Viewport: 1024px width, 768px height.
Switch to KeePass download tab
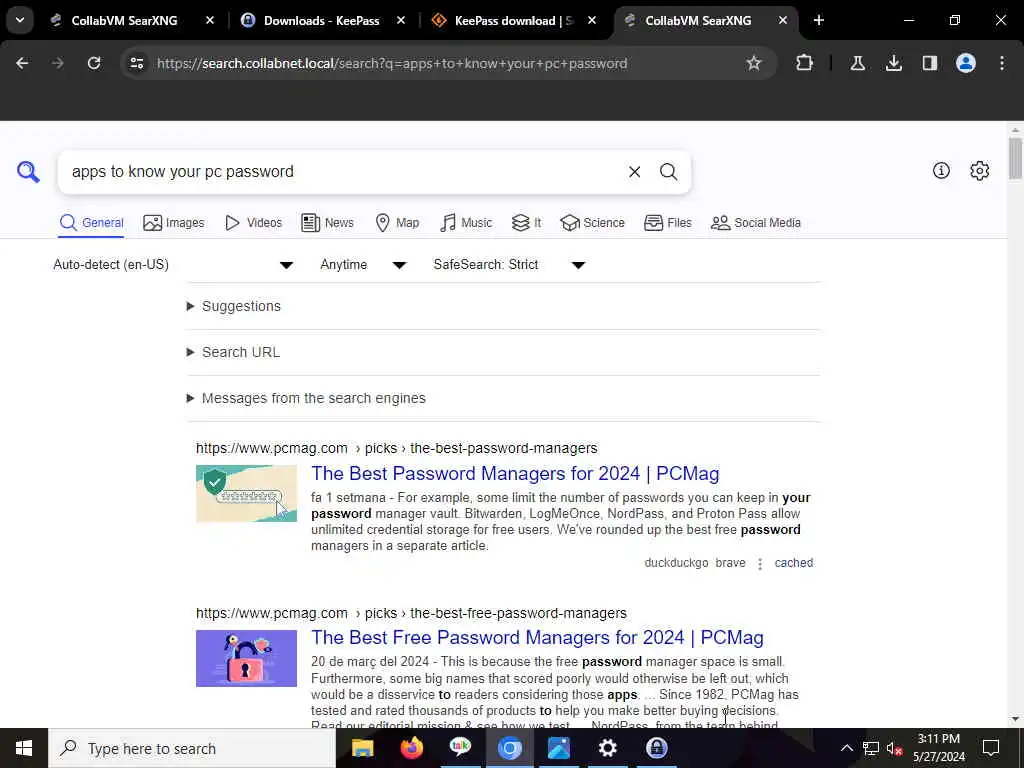pos(513,21)
